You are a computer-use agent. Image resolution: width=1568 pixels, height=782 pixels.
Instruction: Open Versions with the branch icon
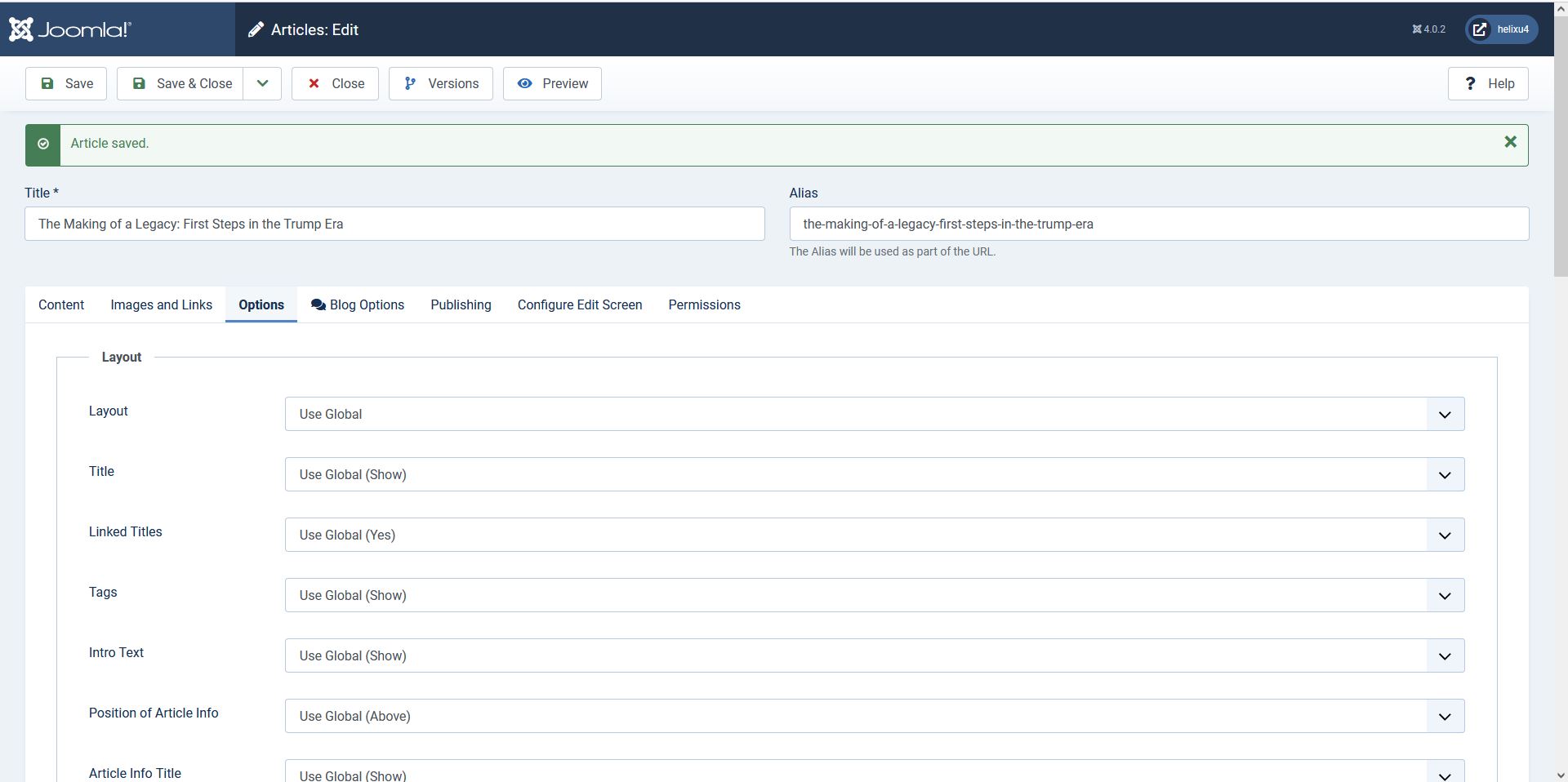point(441,83)
